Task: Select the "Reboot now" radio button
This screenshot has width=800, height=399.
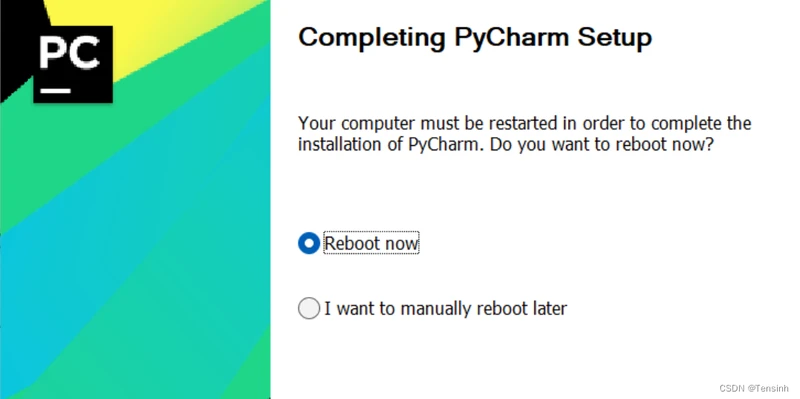Action: coord(309,243)
